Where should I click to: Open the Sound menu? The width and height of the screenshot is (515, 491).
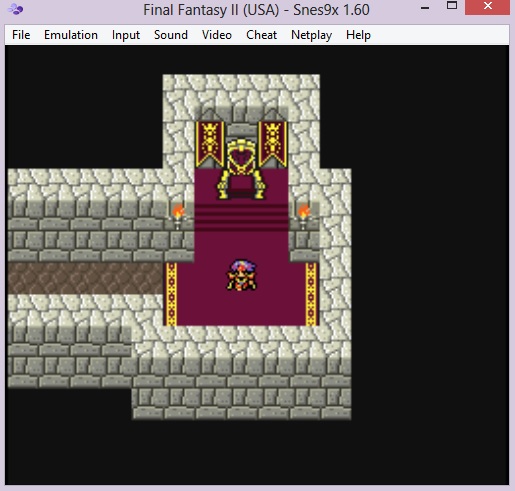pos(171,35)
